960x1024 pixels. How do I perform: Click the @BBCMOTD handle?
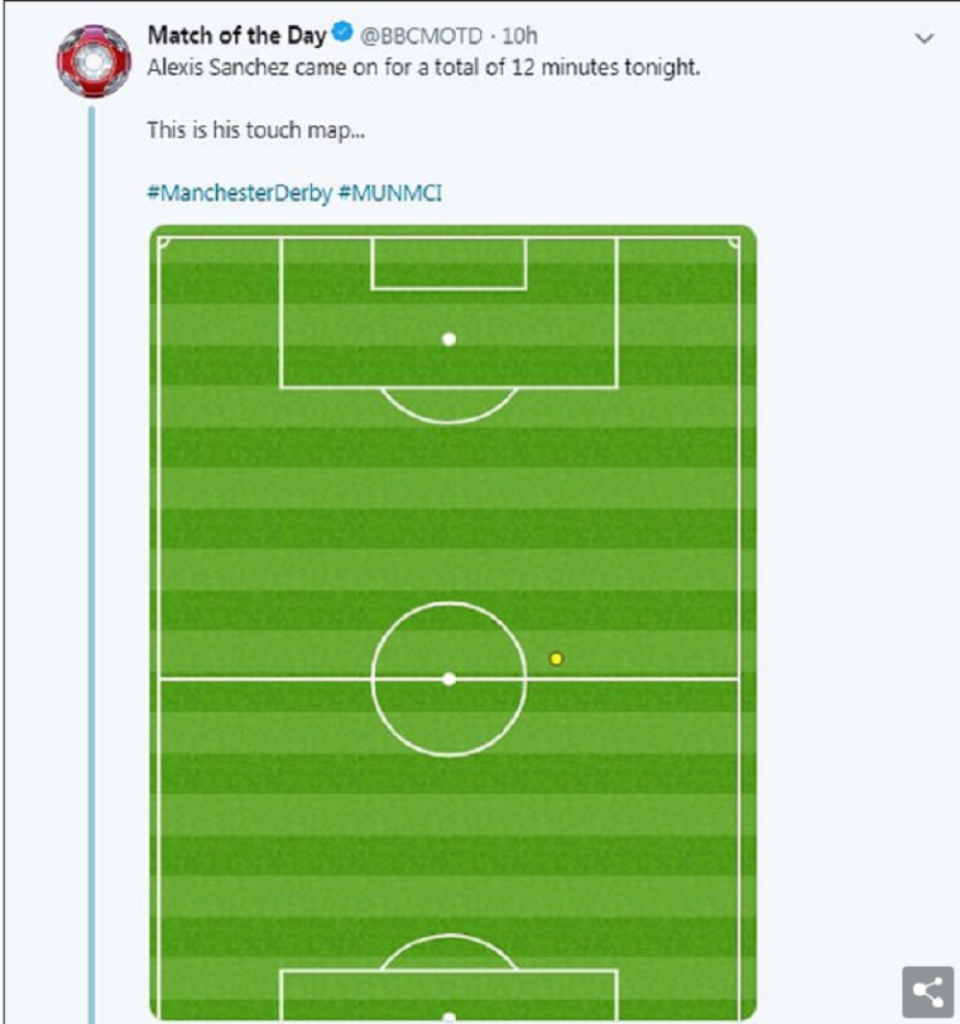click(x=421, y=36)
